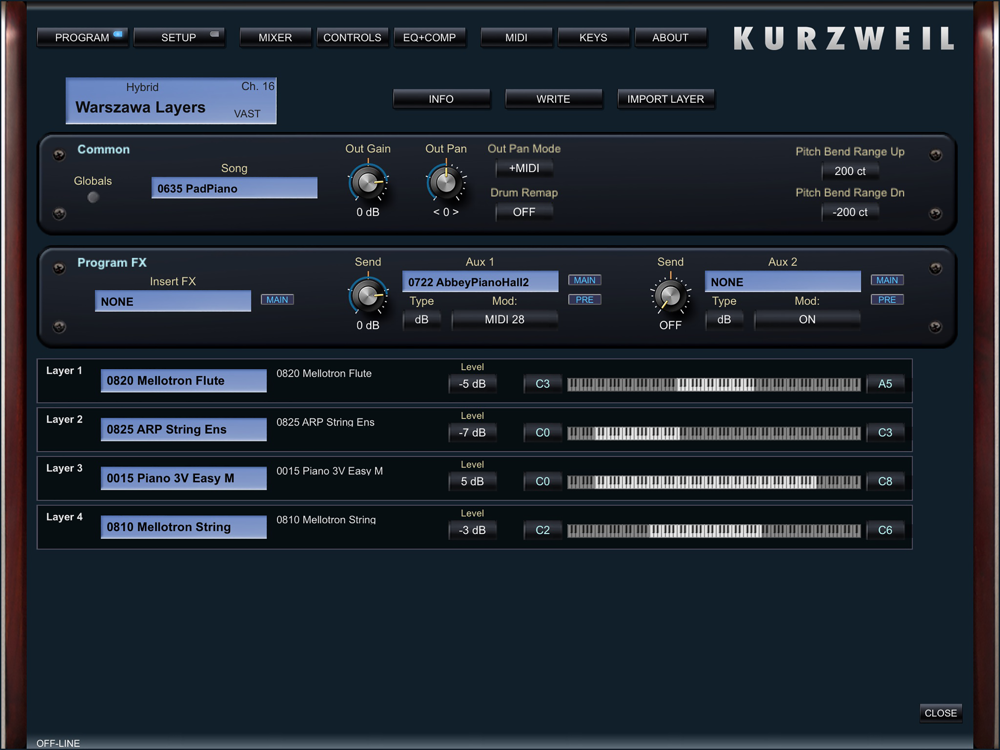1000x750 pixels.
Task: Change Layer 4 low key C2
Action: [543, 530]
